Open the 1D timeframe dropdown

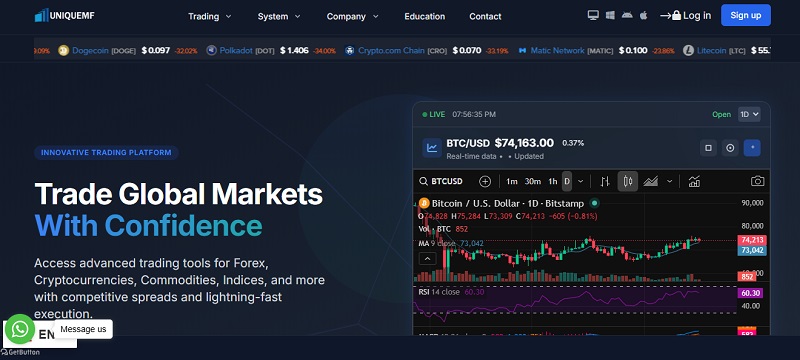[x=749, y=114]
